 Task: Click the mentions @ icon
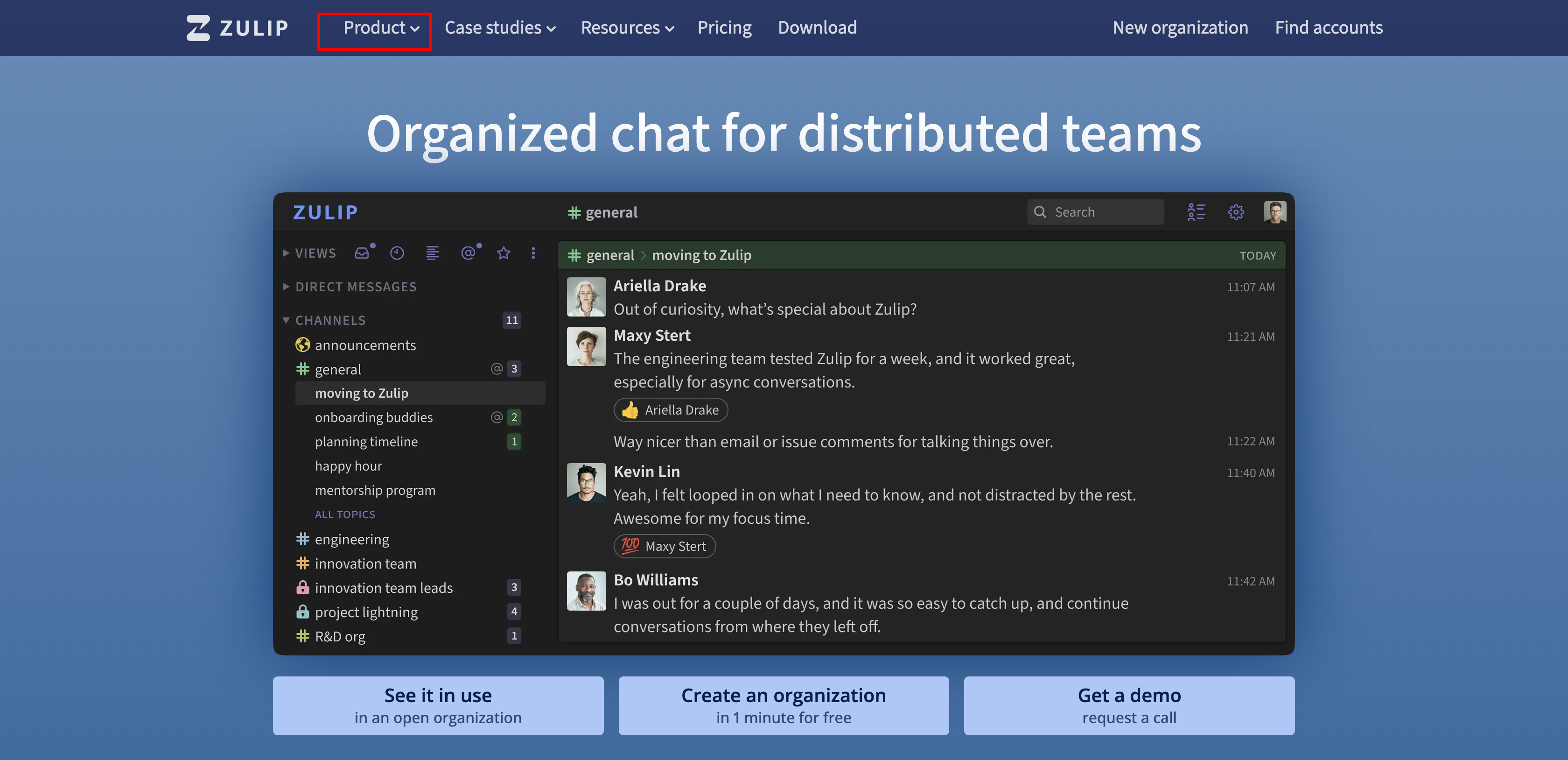click(x=468, y=253)
